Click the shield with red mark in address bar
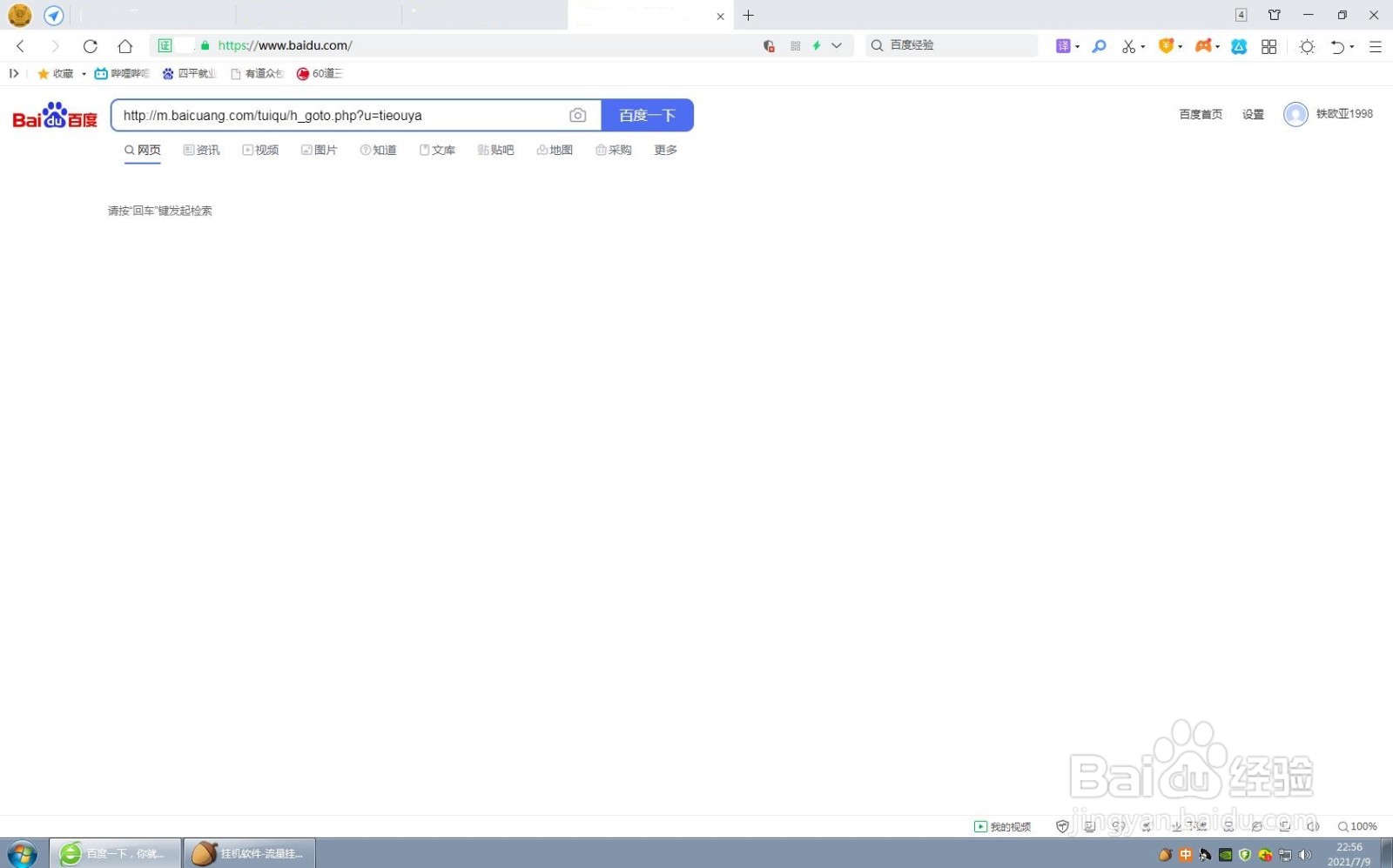The image size is (1393, 868). click(769, 45)
